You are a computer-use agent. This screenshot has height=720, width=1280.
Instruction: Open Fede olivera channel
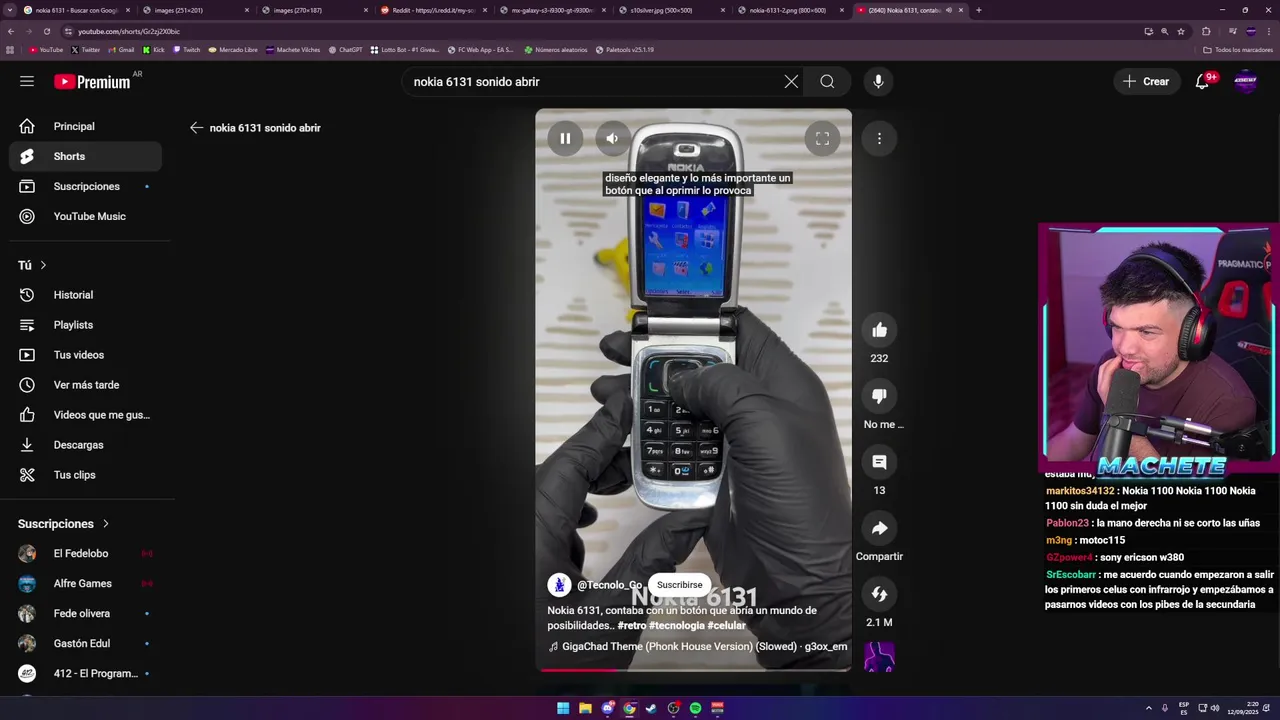(86, 613)
